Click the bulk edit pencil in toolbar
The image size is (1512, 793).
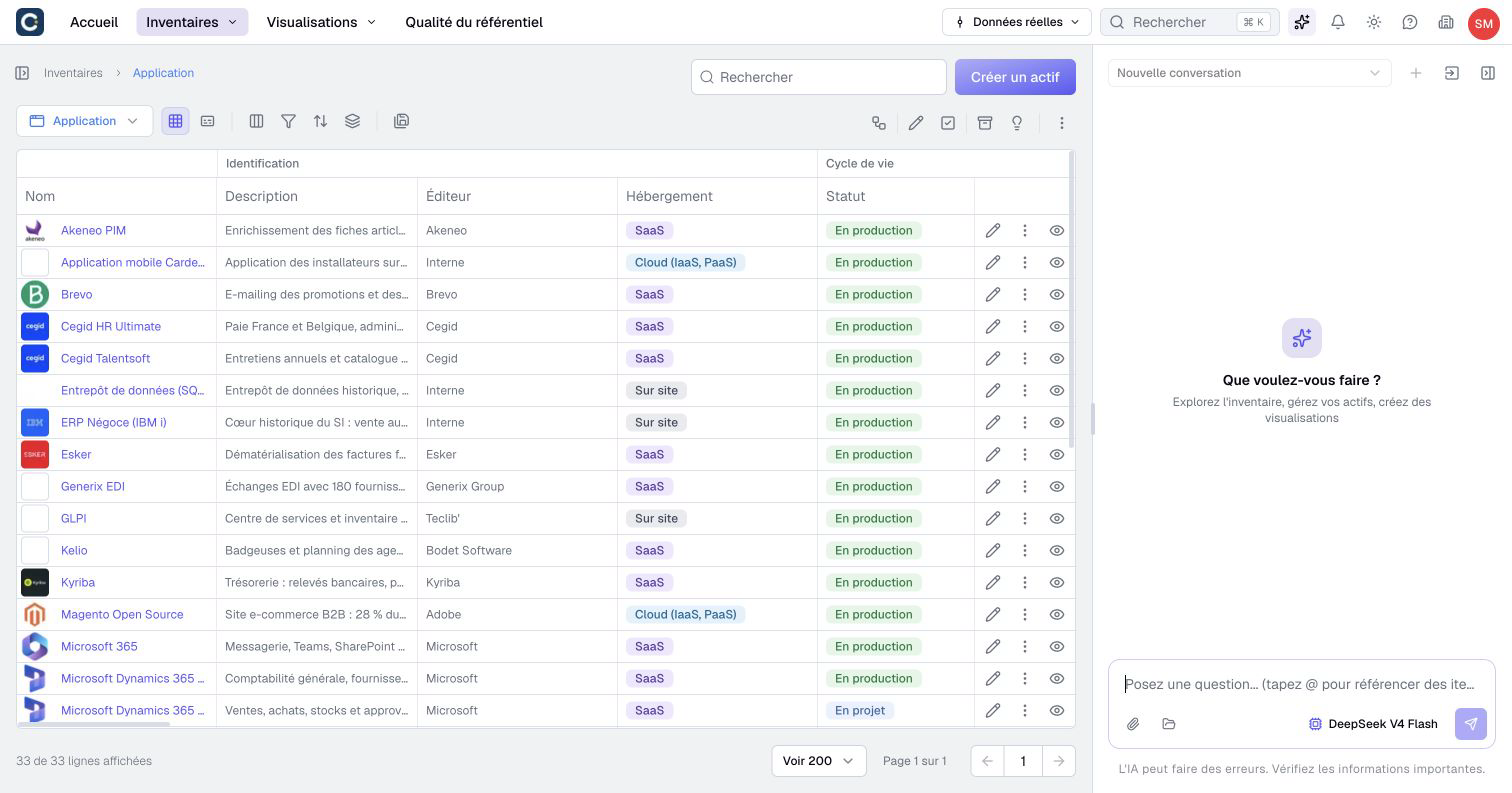coord(916,123)
